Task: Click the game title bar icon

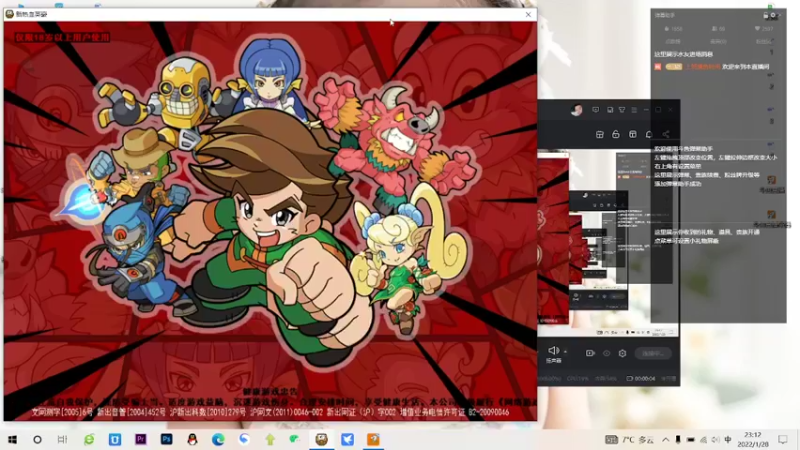Action: [9, 14]
